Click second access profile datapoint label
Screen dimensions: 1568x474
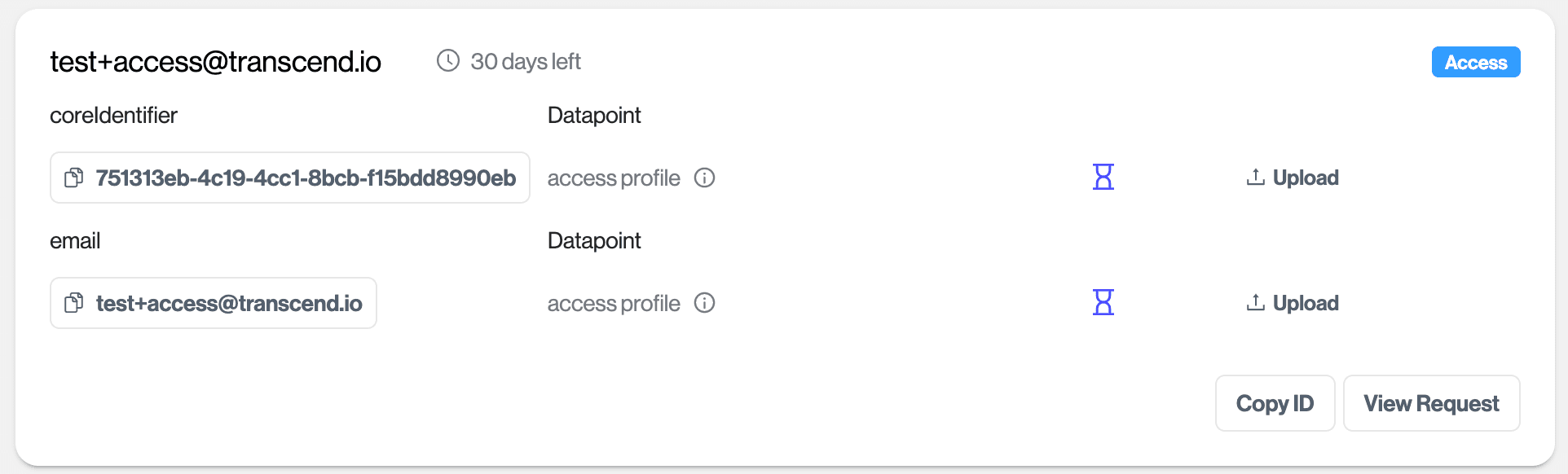tap(613, 304)
